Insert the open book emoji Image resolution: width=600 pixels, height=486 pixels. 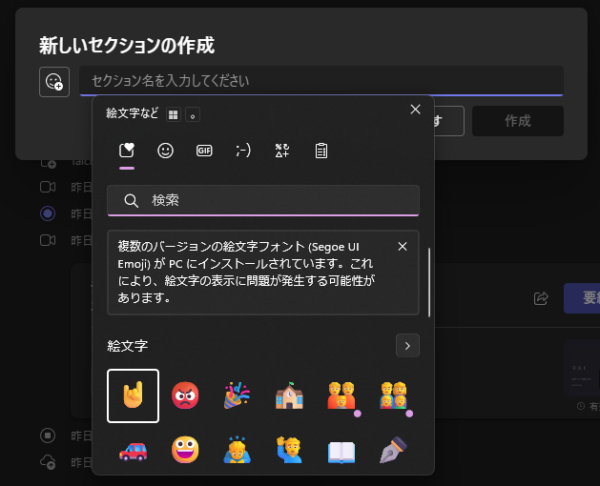341,450
